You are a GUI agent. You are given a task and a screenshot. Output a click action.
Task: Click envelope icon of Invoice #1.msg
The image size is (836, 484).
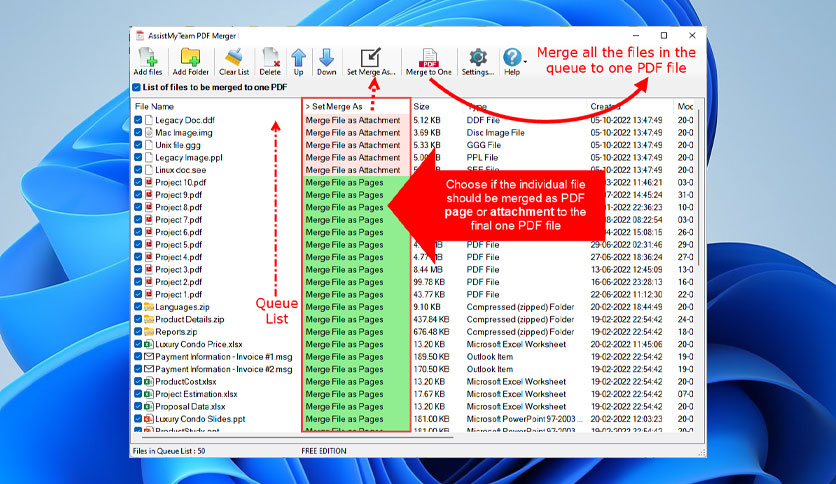point(149,356)
